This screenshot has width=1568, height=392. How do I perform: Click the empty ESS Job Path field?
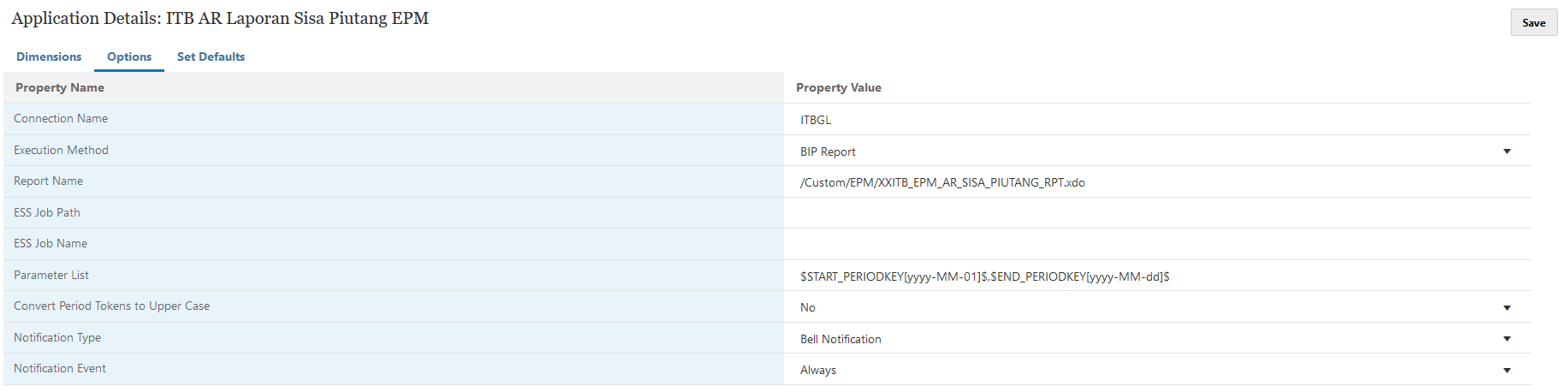coord(1157,213)
